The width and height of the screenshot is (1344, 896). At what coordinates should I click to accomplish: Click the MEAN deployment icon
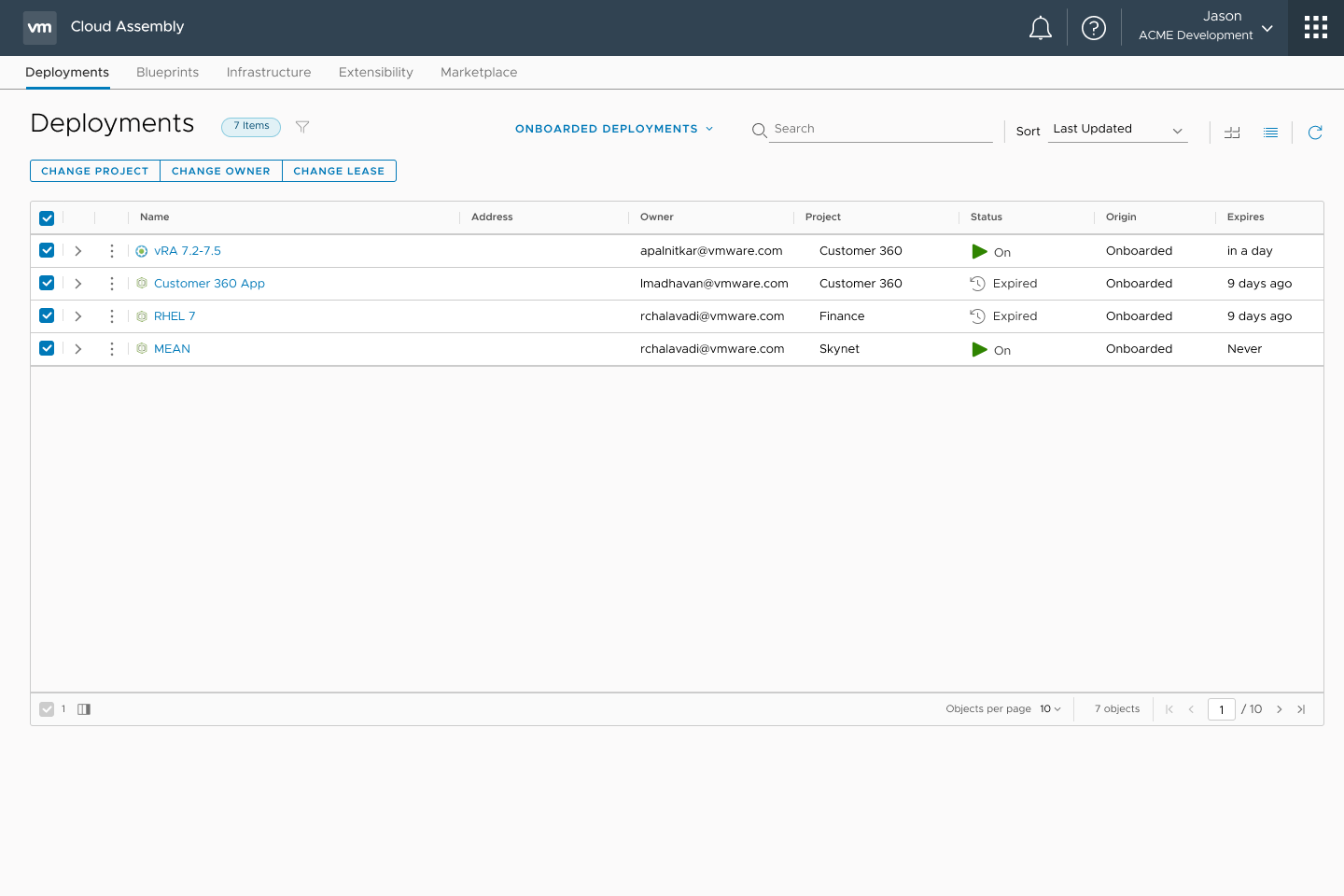pyautogui.click(x=142, y=348)
